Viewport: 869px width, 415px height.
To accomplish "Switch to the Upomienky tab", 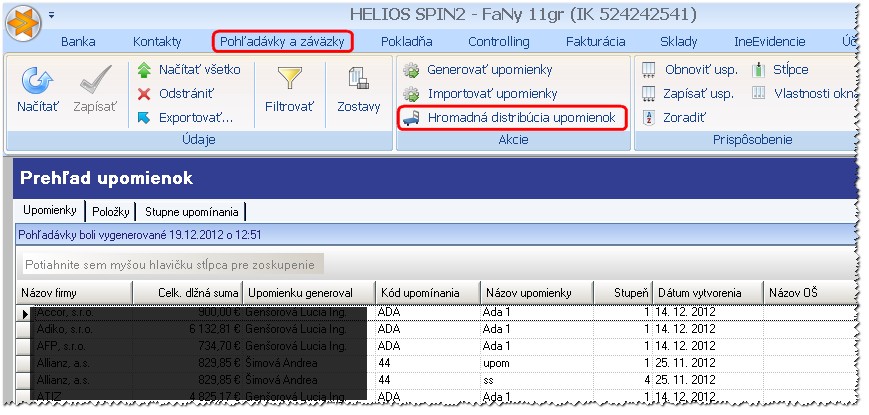I will (50, 211).
